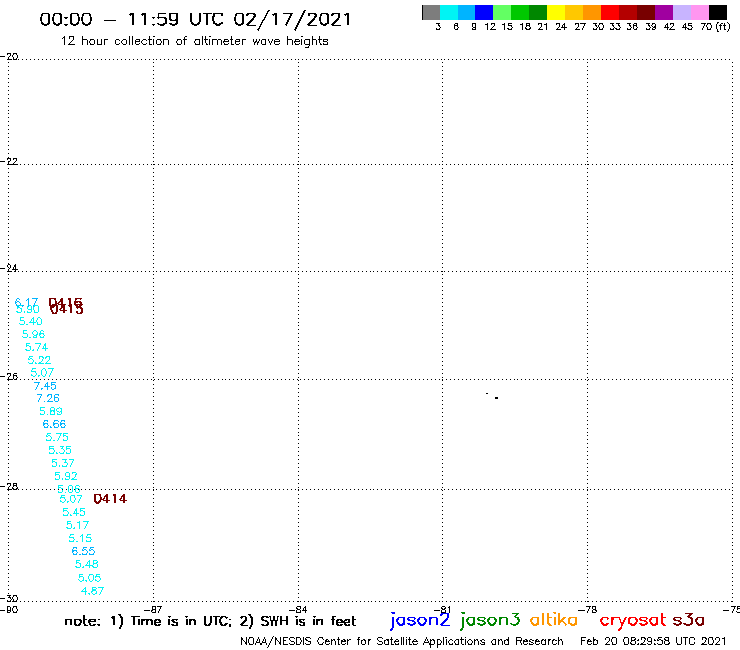Click the -28 latitude axis label

click(x=9, y=487)
